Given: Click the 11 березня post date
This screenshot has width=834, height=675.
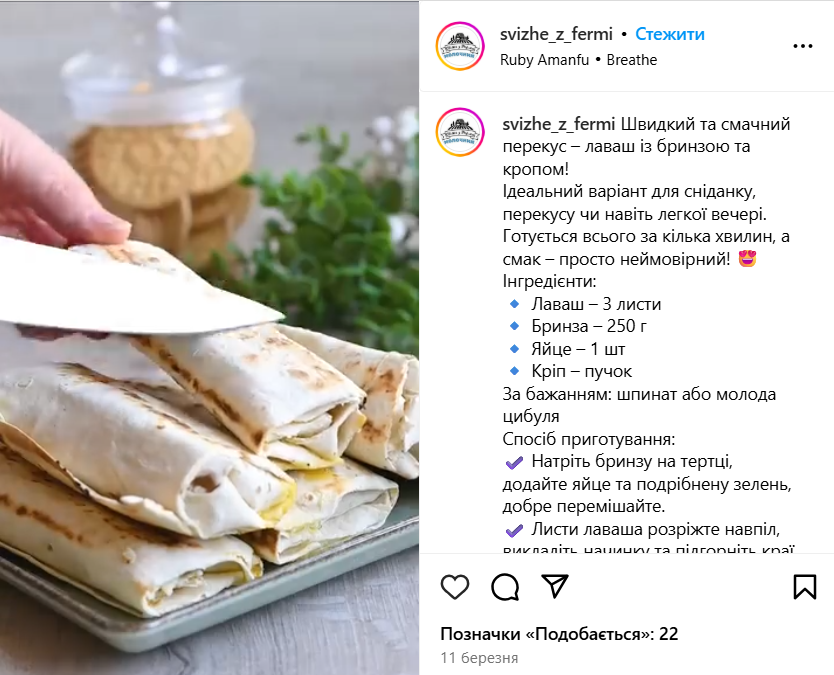Looking at the screenshot, I should 479,658.
